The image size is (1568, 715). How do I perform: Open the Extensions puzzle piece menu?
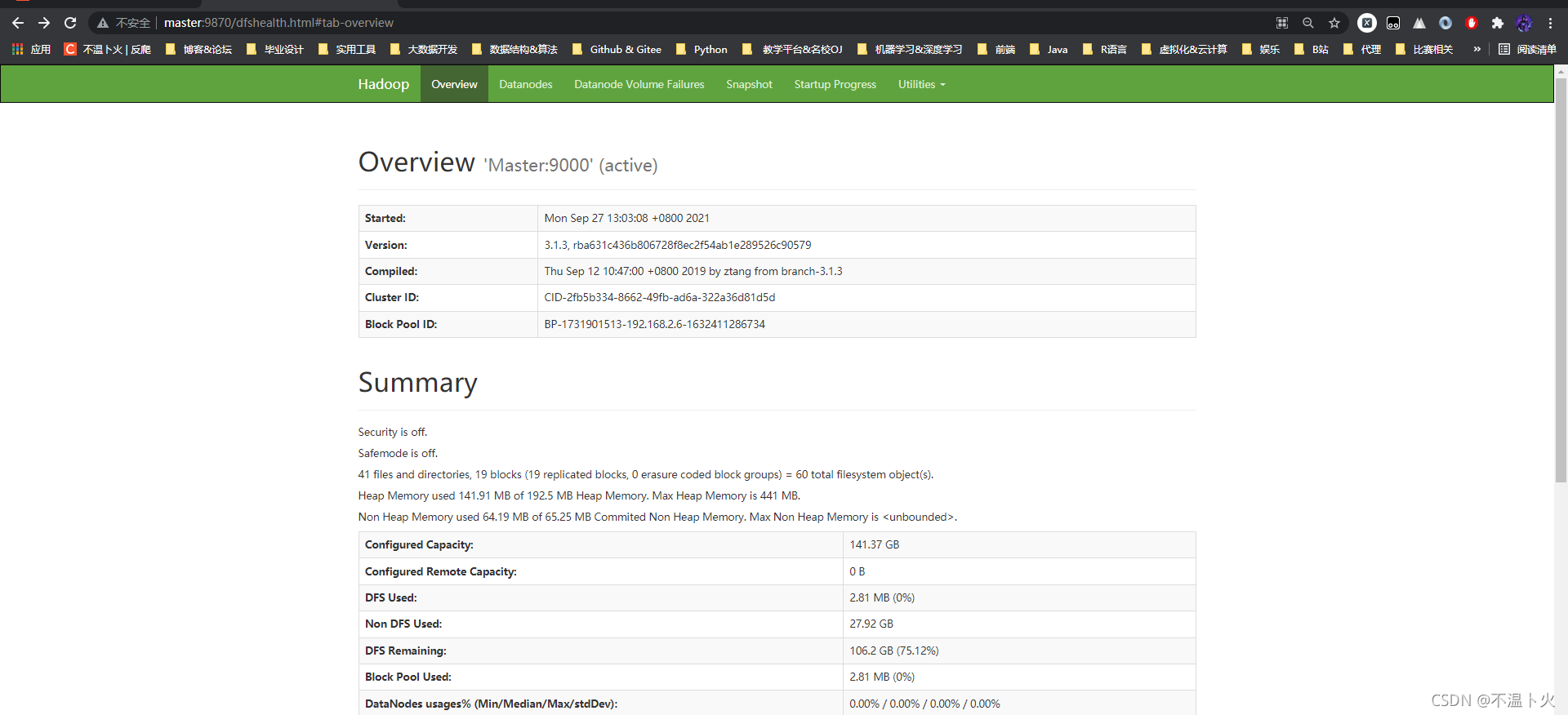[1498, 23]
